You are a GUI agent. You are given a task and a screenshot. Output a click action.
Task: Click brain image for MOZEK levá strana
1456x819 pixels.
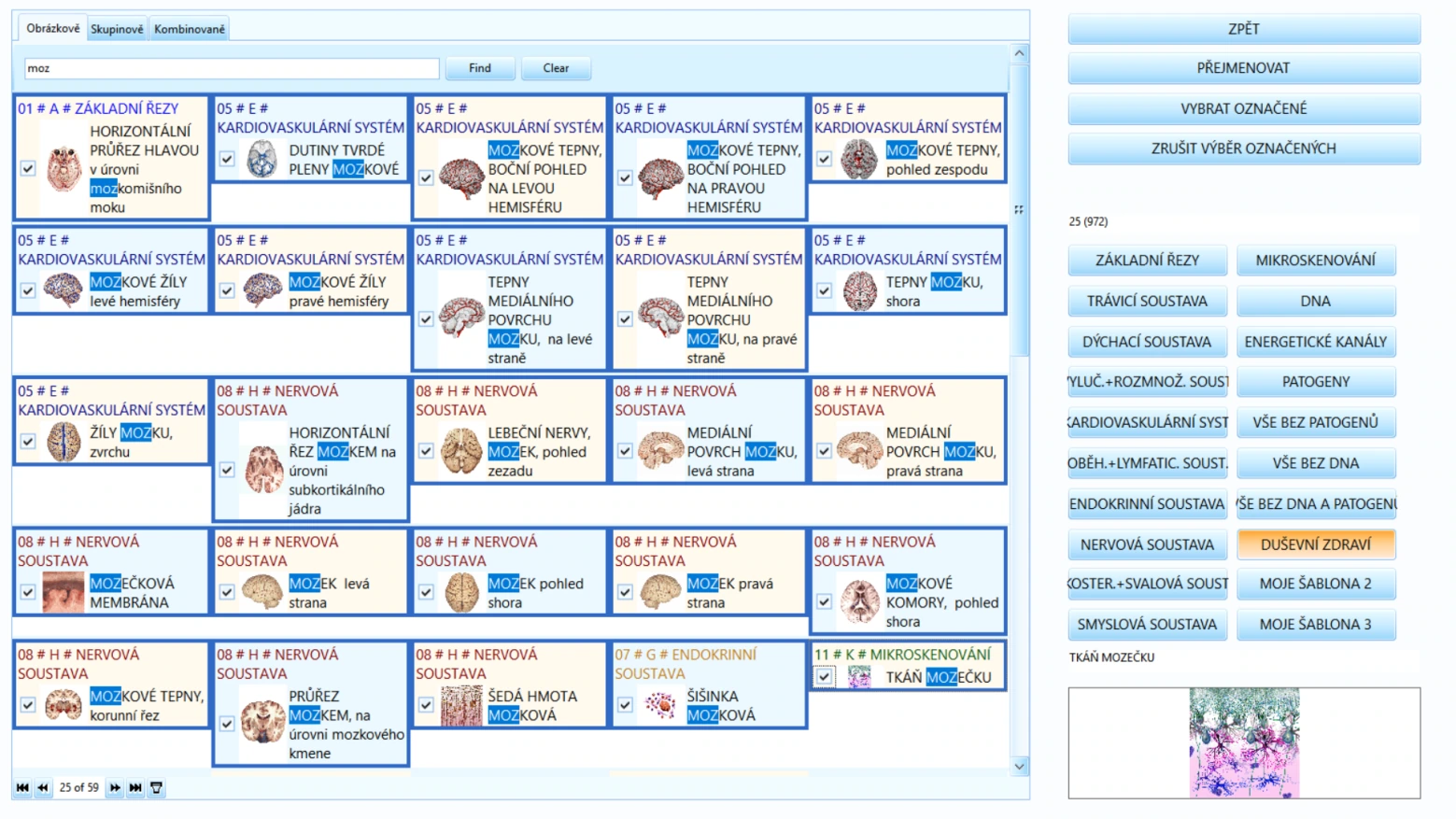(262, 592)
